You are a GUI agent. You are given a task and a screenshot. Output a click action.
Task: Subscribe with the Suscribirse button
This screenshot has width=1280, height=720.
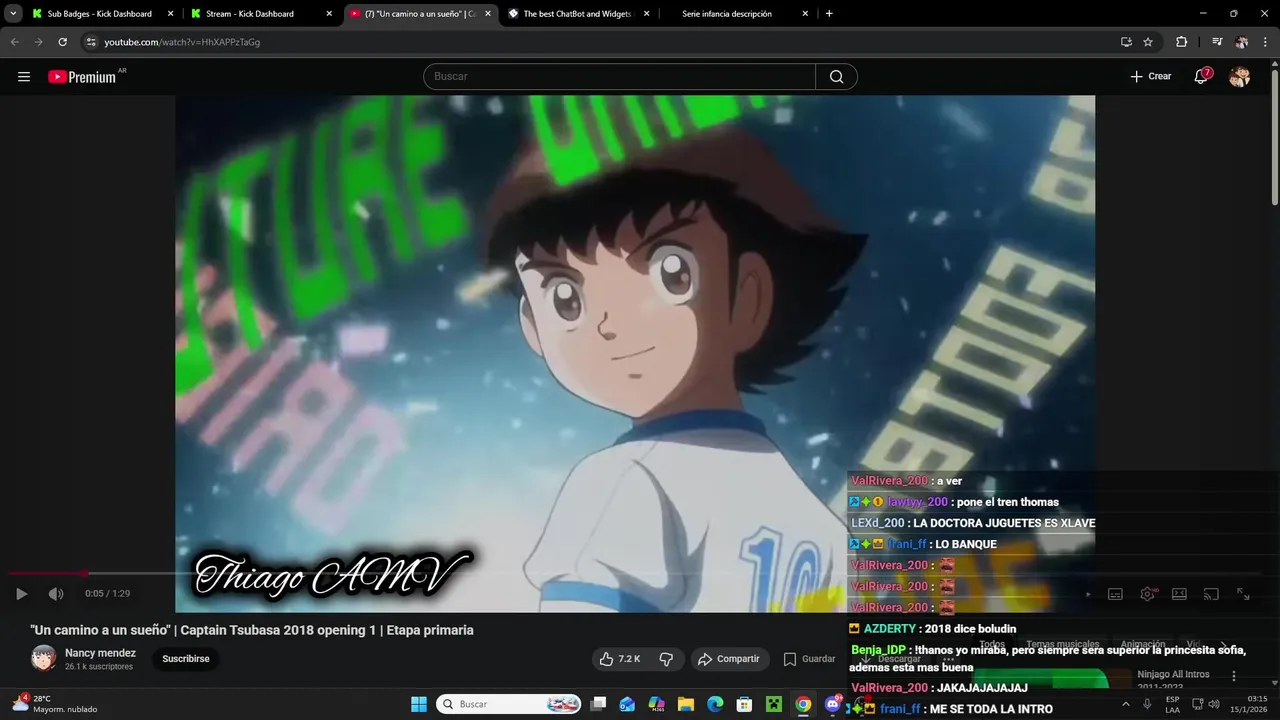pos(186,659)
